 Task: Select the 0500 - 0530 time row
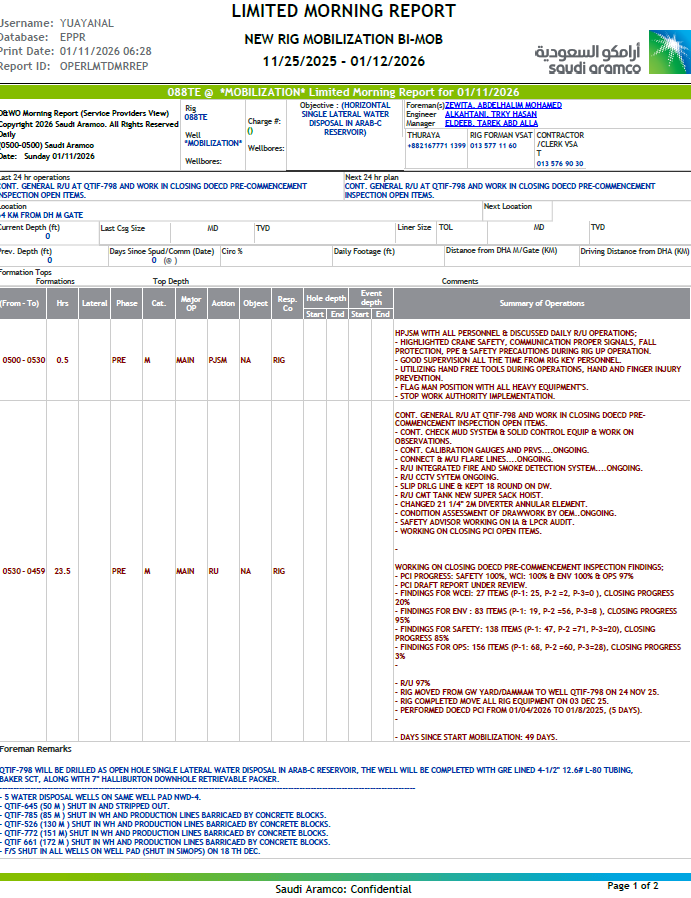21,359
